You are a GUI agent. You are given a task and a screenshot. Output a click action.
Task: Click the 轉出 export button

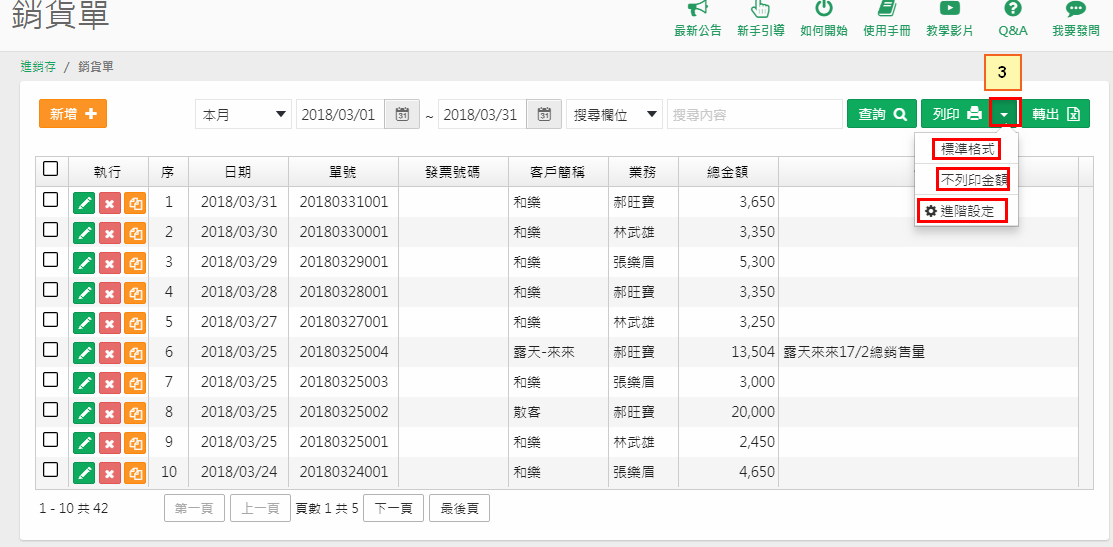1056,114
